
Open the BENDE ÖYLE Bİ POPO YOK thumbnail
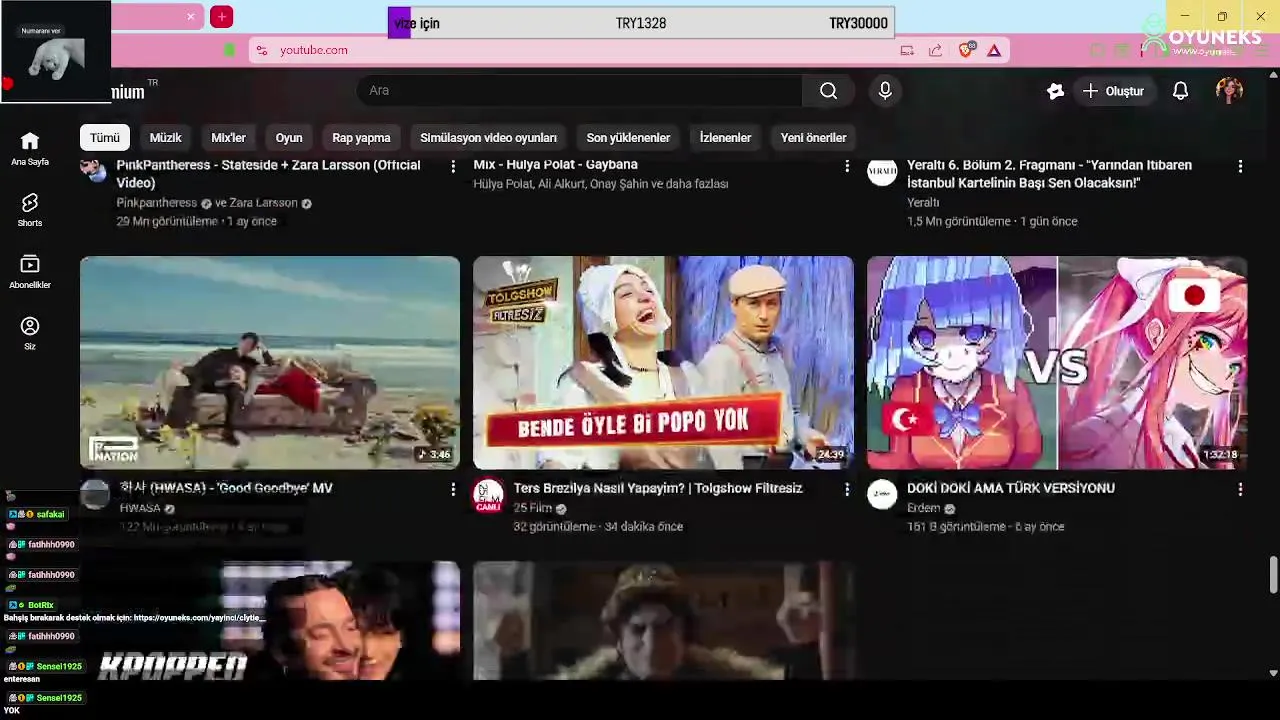click(663, 363)
